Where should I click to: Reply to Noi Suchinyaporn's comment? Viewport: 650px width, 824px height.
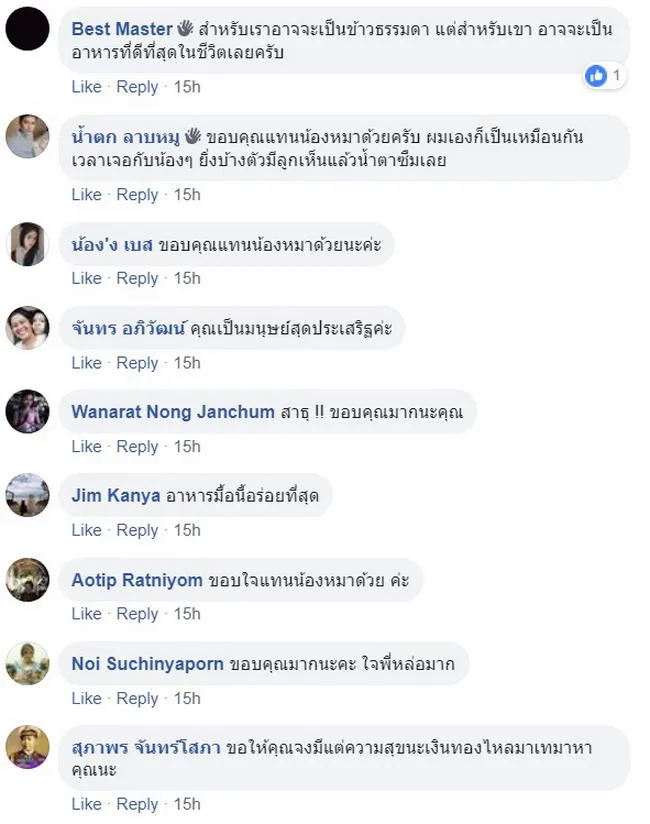(x=137, y=698)
